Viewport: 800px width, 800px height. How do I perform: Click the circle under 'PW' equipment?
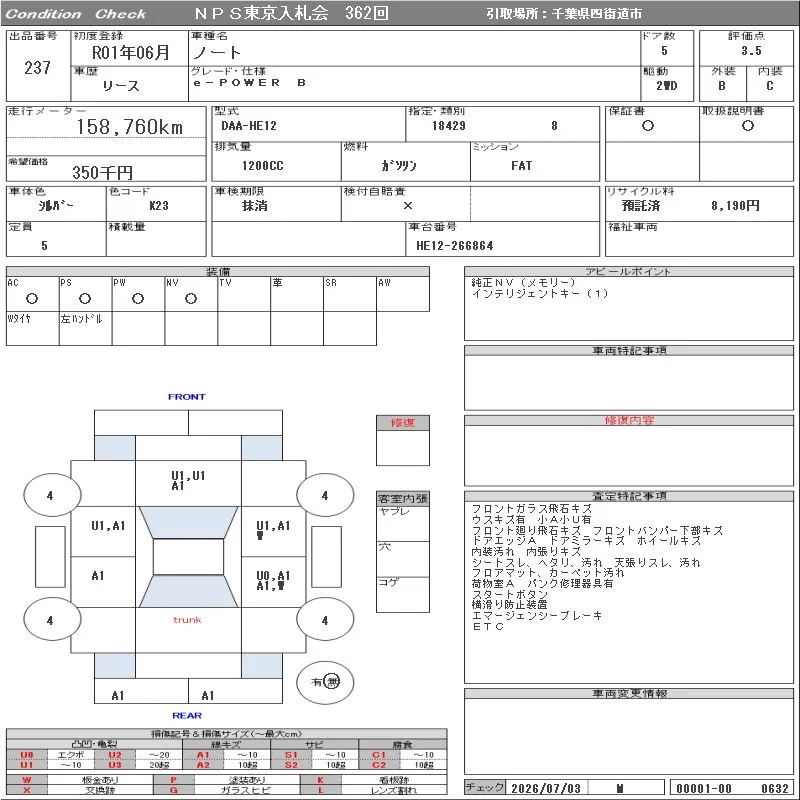pos(138,298)
